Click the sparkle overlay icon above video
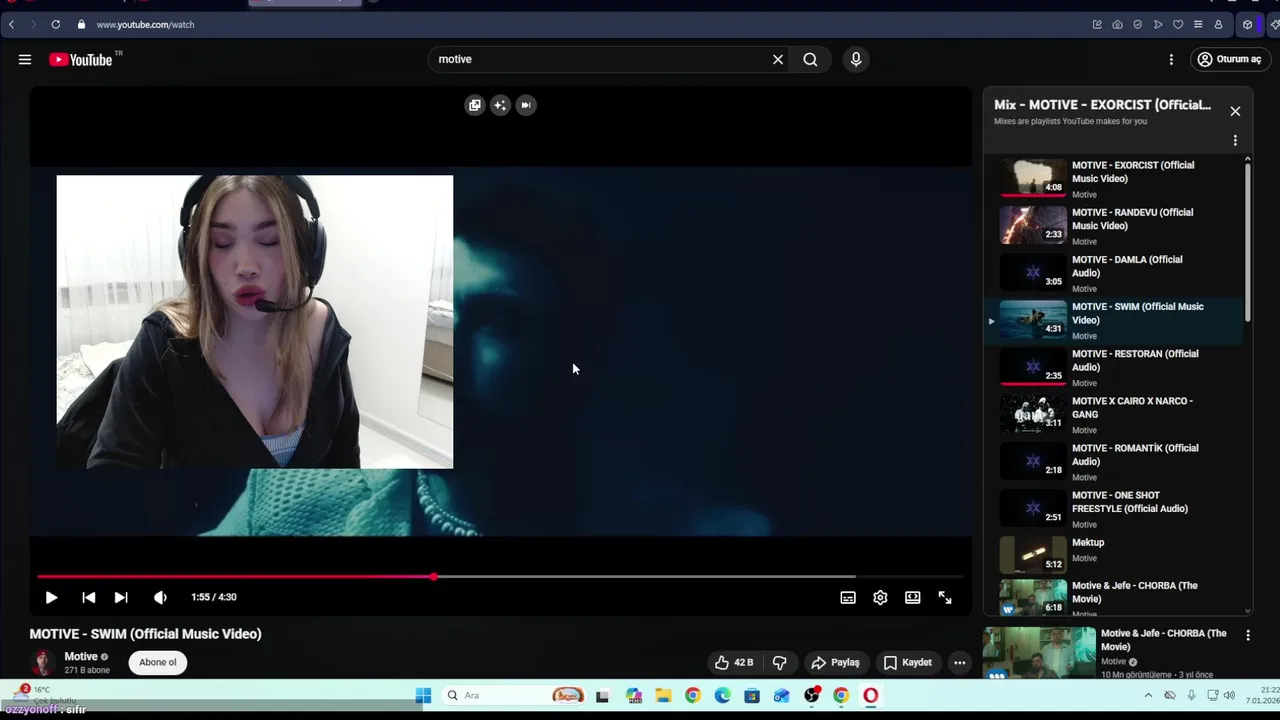The width and height of the screenshot is (1280, 720). (x=500, y=105)
